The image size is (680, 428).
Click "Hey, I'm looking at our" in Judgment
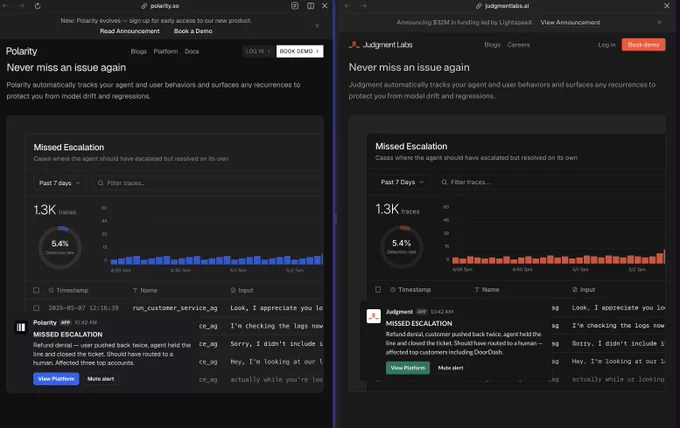click(618, 361)
